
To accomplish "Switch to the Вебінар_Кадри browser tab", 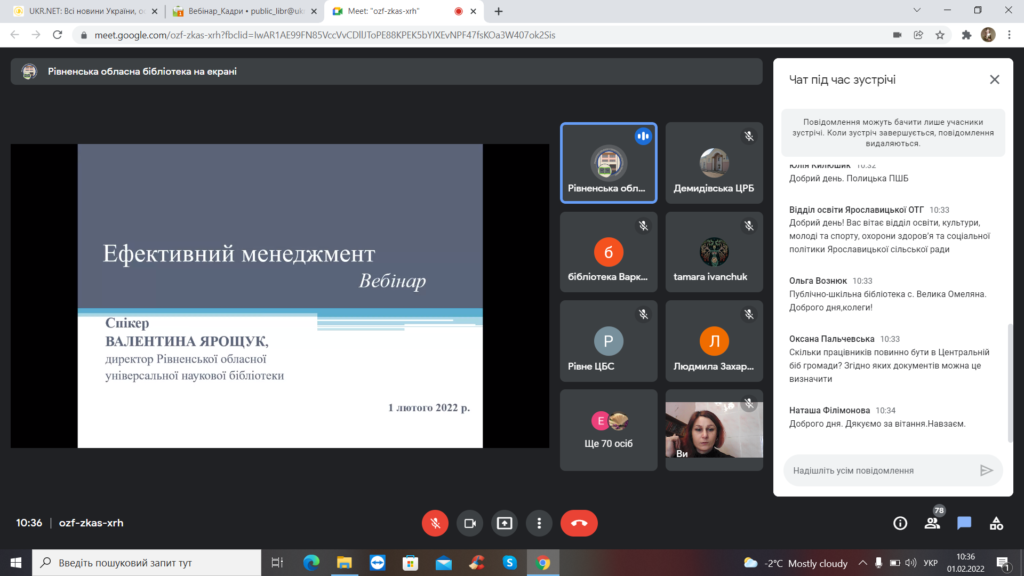I will coord(240,11).
